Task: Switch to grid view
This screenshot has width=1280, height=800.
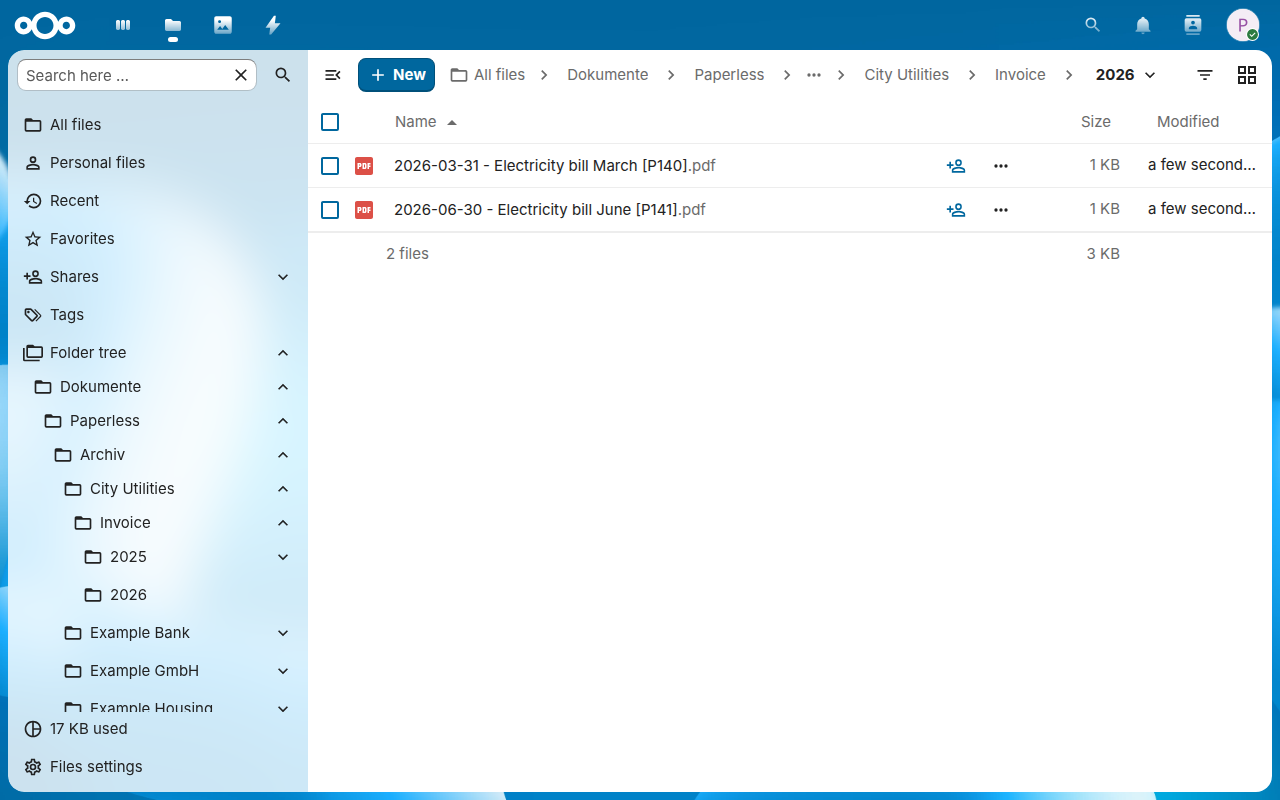Action: coord(1247,75)
